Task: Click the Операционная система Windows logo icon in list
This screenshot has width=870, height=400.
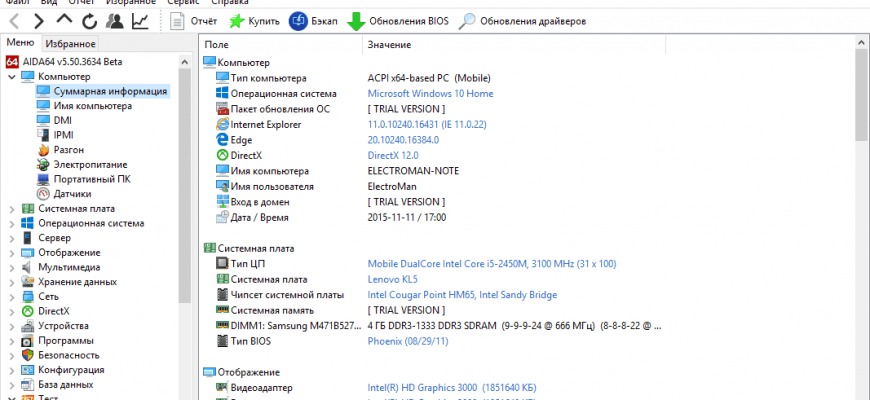Action: tap(222, 93)
